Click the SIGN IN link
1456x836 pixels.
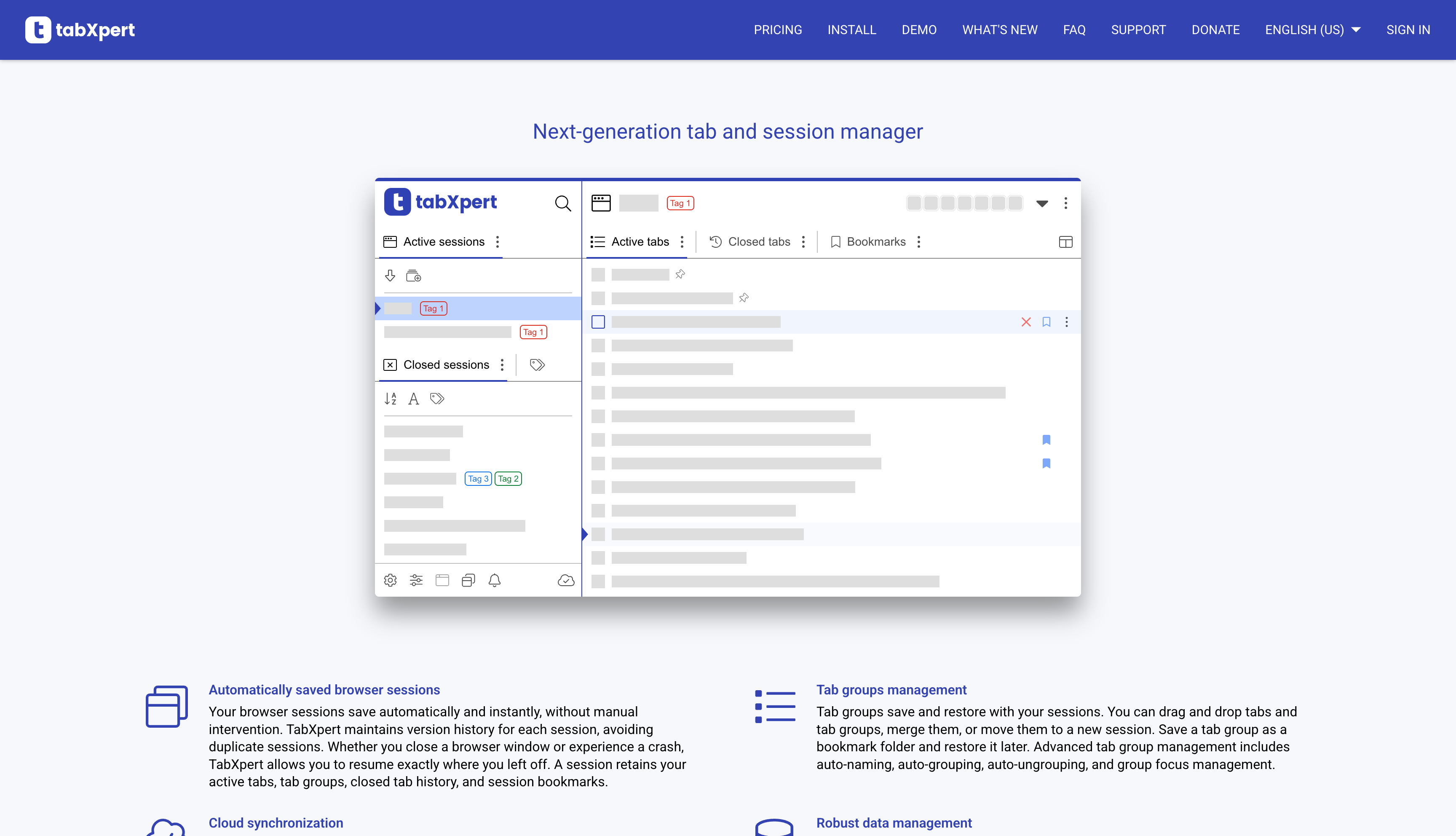(1408, 30)
